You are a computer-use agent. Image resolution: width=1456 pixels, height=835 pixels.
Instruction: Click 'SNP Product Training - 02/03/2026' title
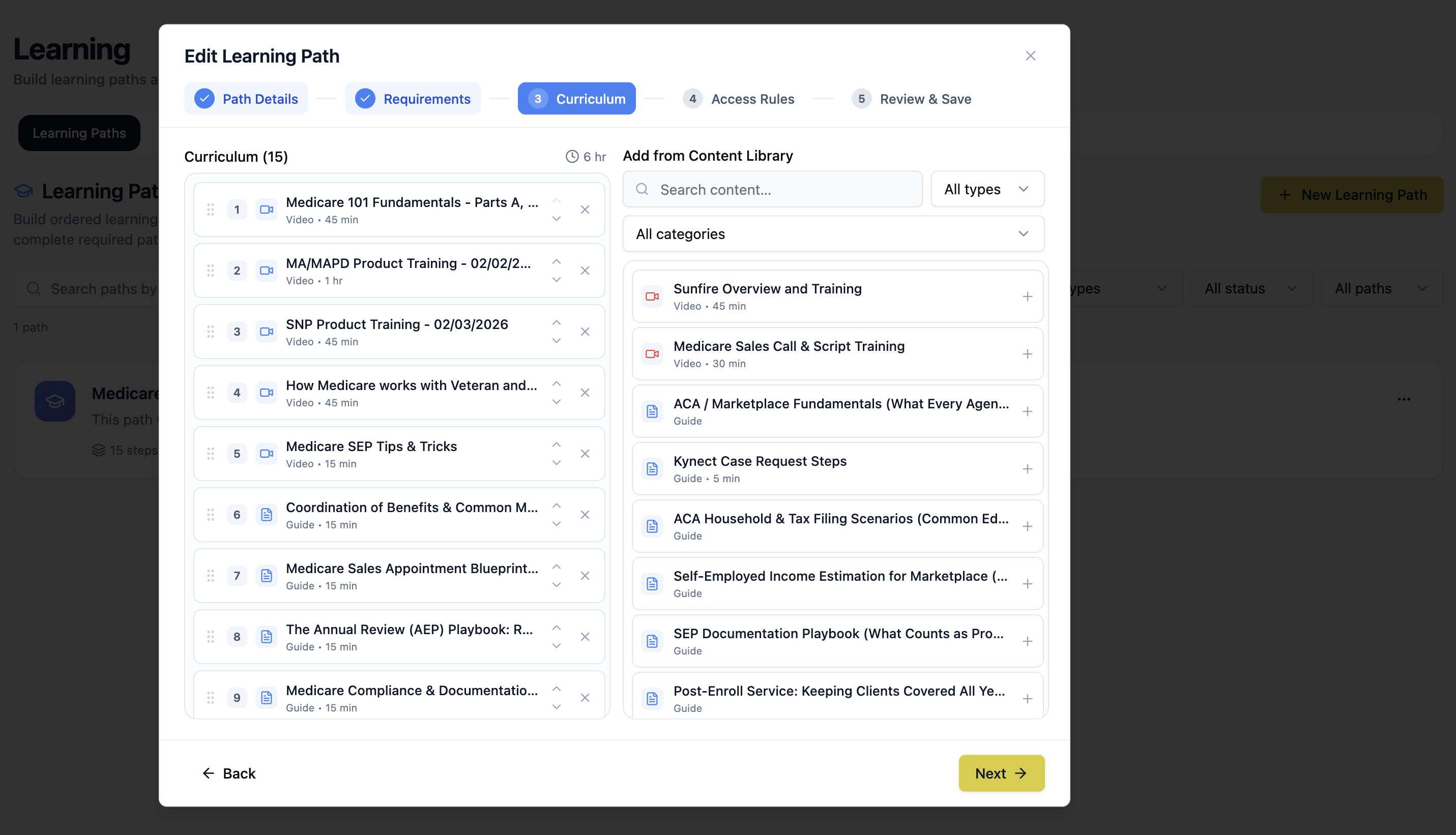pyautogui.click(x=397, y=324)
